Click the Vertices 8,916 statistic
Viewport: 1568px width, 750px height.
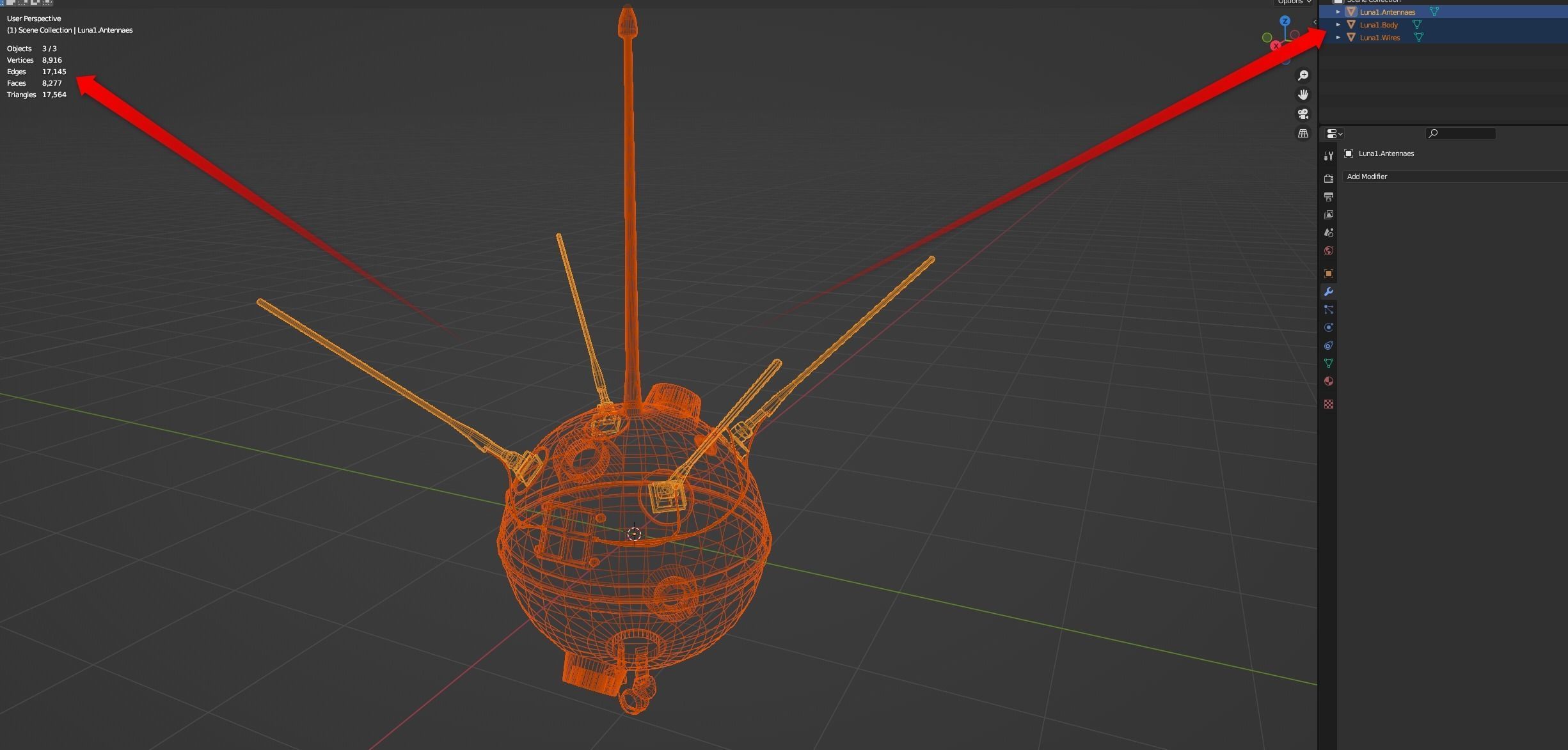click(x=35, y=60)
